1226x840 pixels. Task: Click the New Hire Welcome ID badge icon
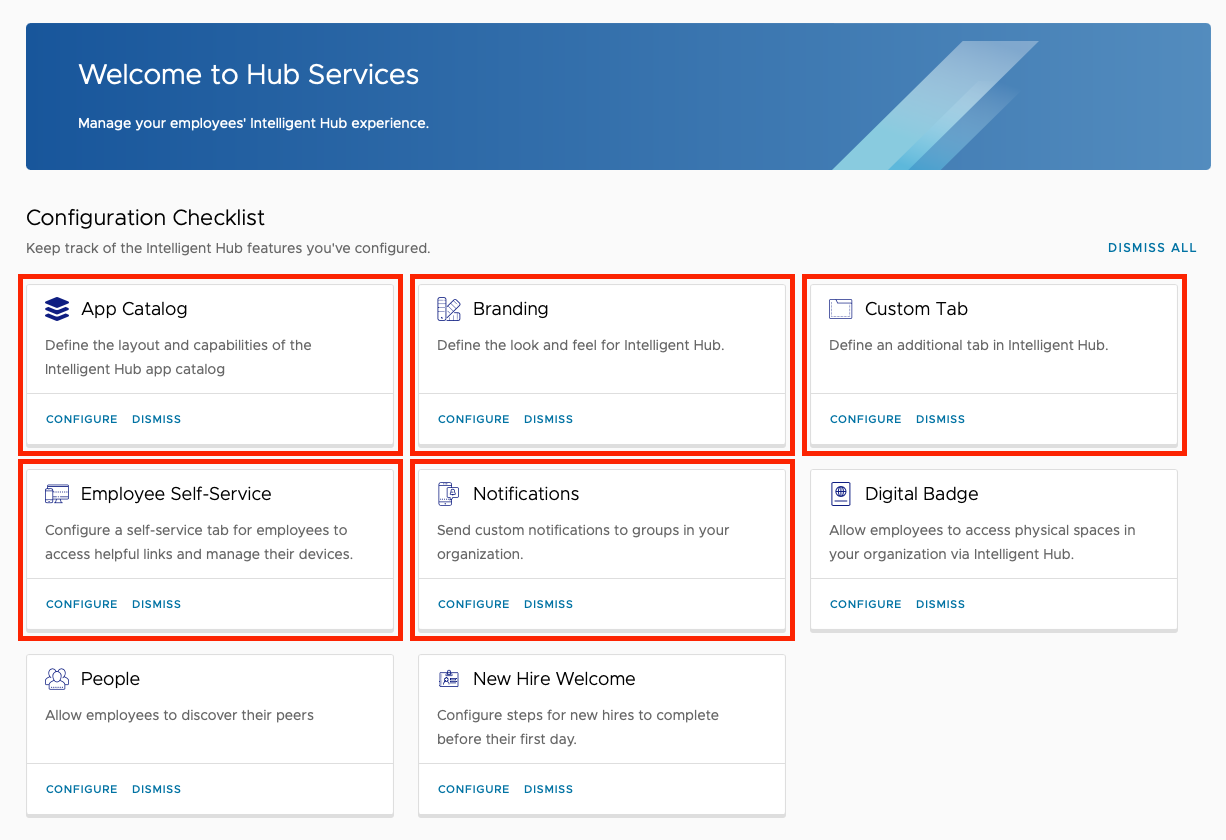click(x=449, y=678)
